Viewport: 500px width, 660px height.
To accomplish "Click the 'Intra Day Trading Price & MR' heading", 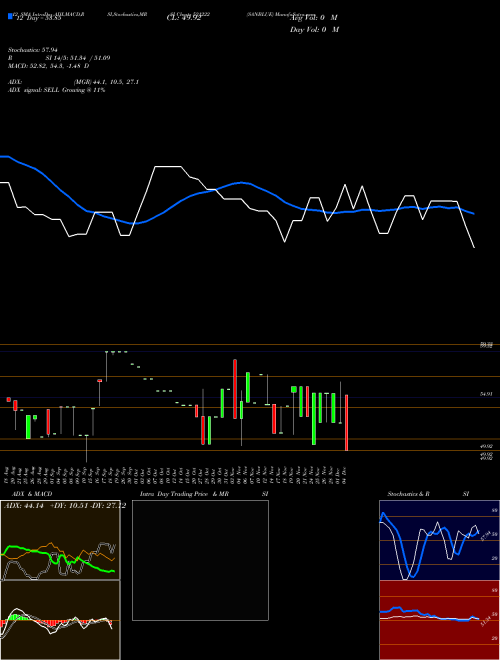I will (184, 494).
